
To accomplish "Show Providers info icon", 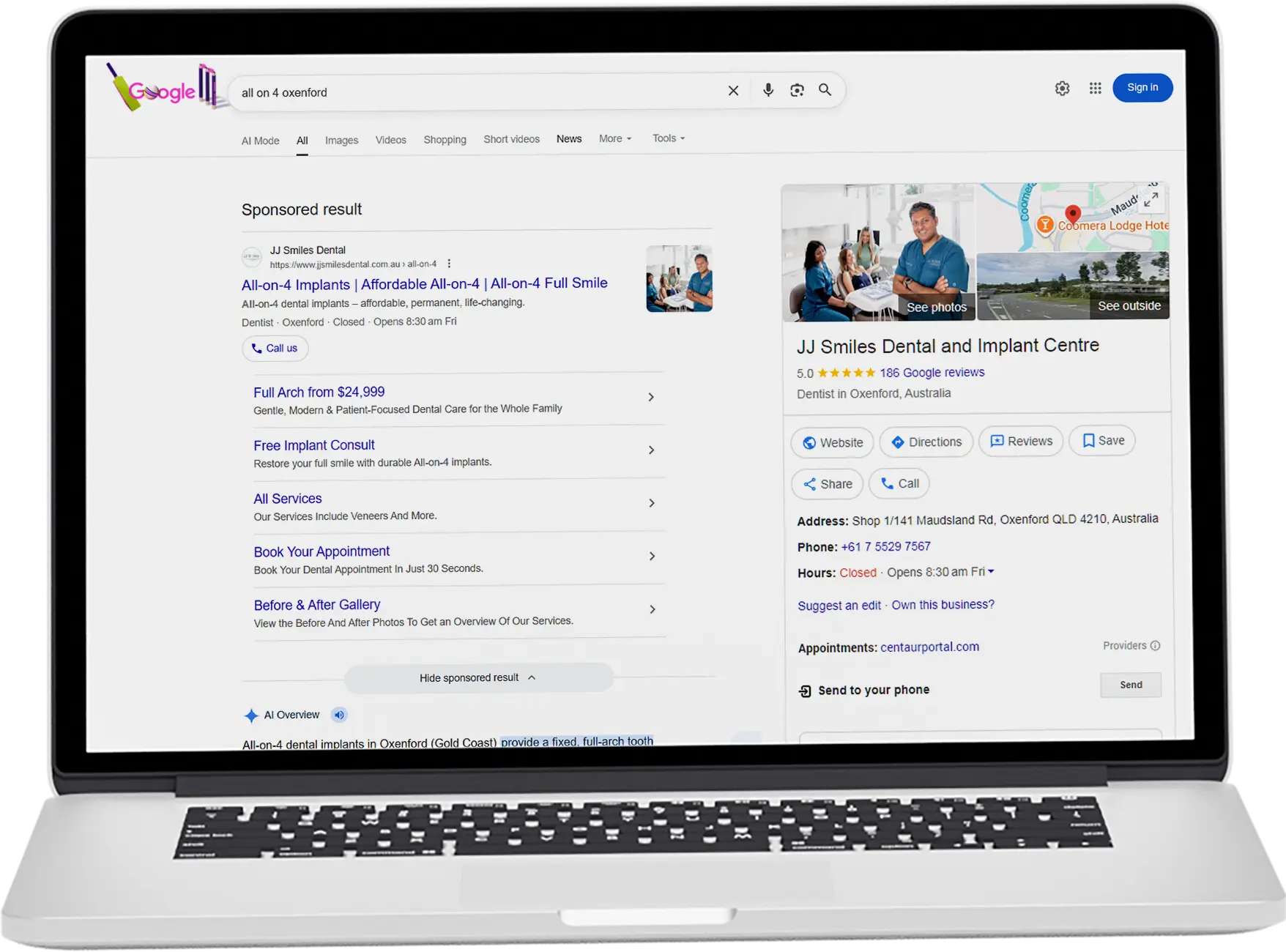I will [1155, 645].
